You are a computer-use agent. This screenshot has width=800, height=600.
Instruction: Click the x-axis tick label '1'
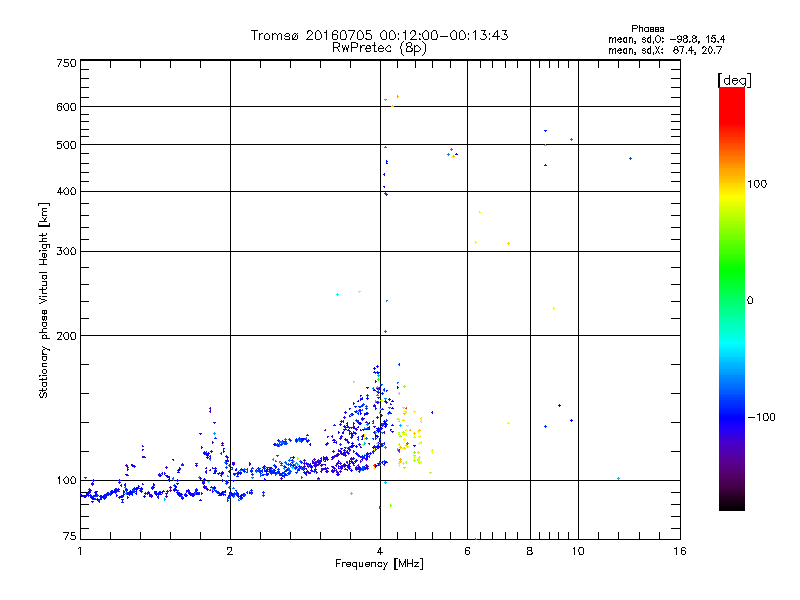click(x=80, y=551)
